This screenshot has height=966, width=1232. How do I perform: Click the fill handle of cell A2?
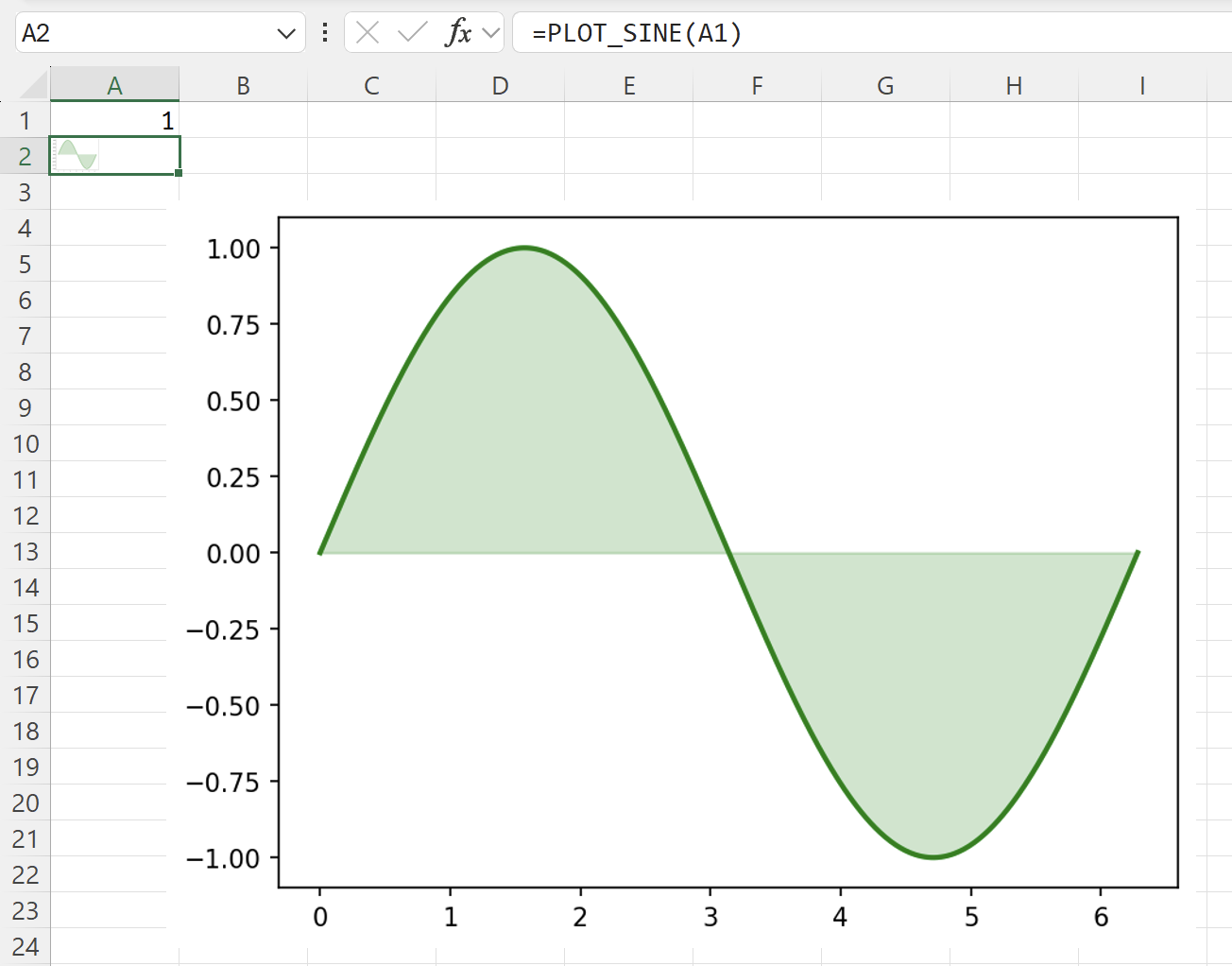[x=179, y=173]
